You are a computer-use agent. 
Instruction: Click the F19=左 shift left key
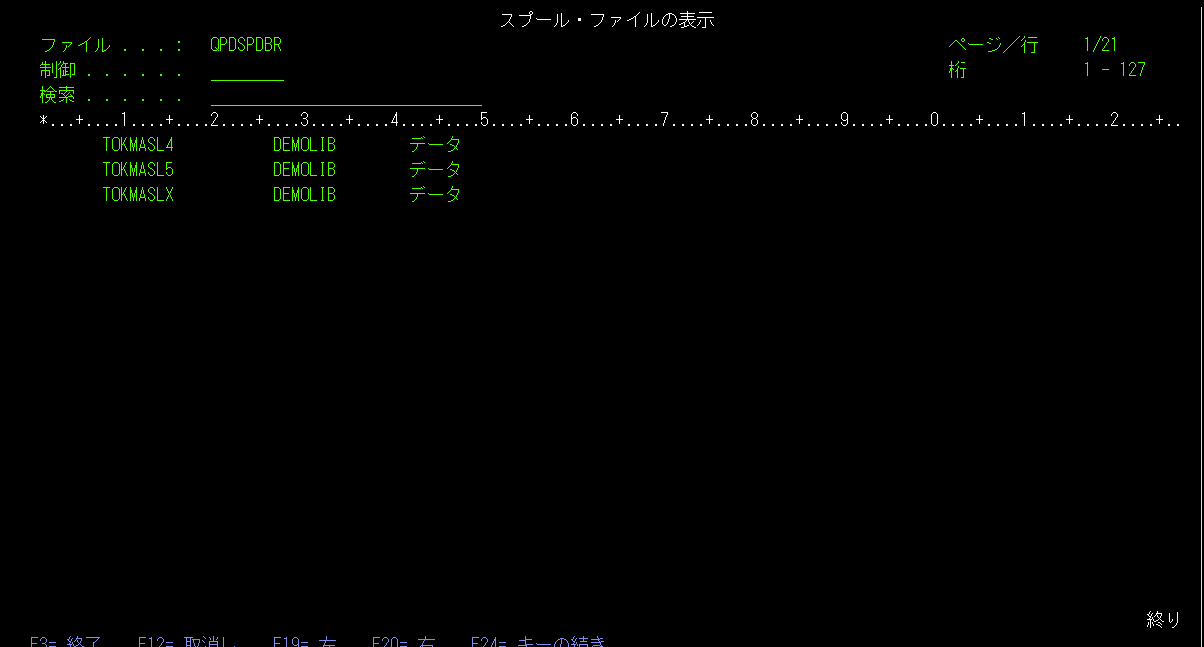pyautogui.click(x=305, y=641)
